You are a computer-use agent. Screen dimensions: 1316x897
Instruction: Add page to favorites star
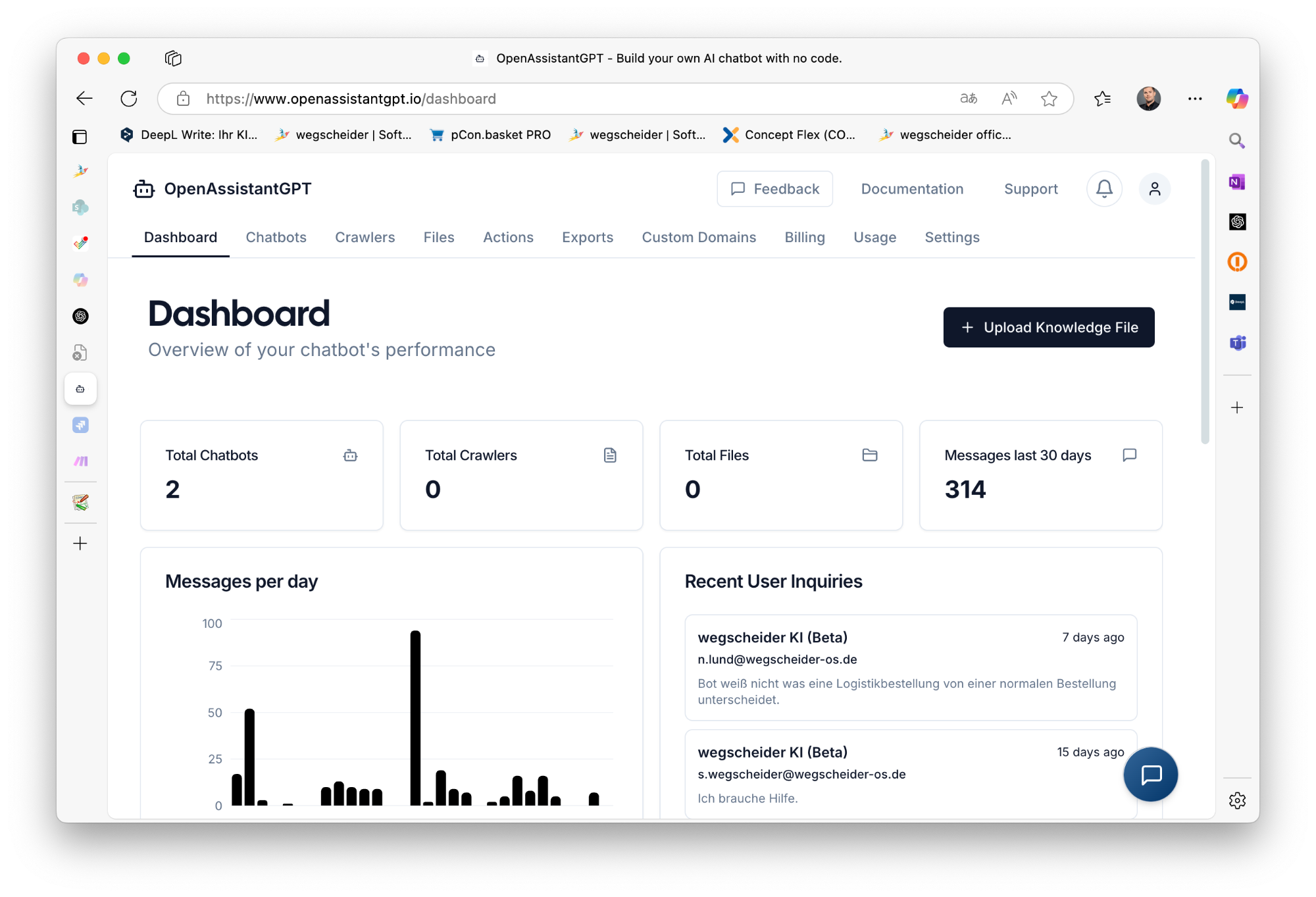(1049, 99)
